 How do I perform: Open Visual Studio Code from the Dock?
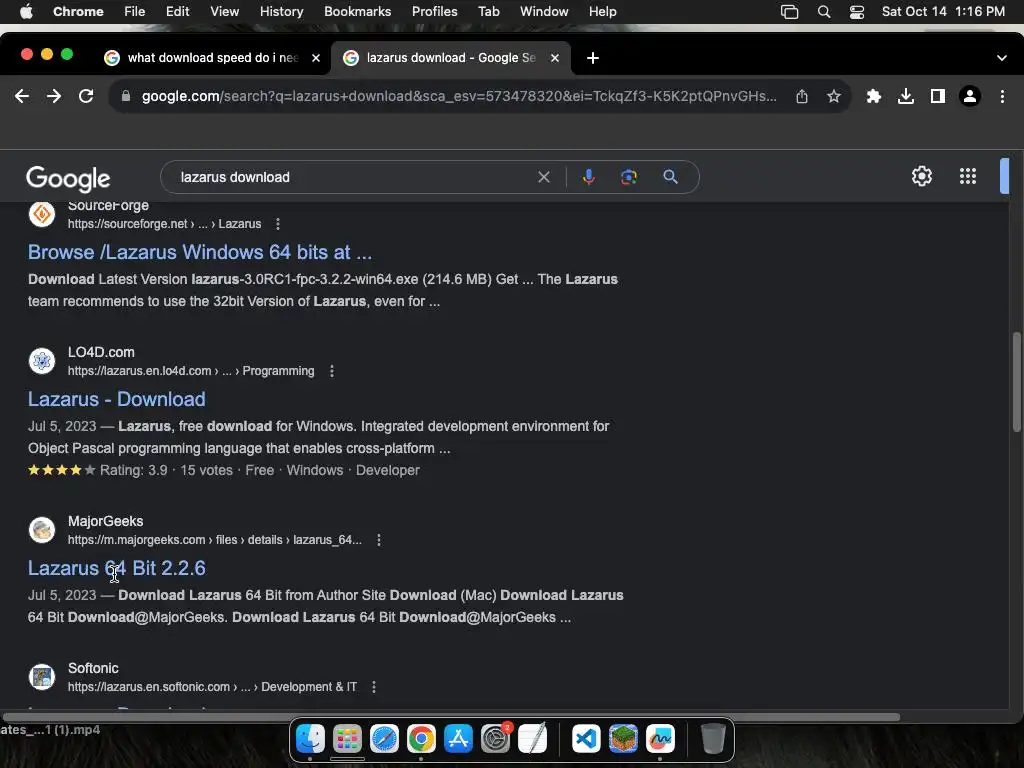(x=586, y=739)
